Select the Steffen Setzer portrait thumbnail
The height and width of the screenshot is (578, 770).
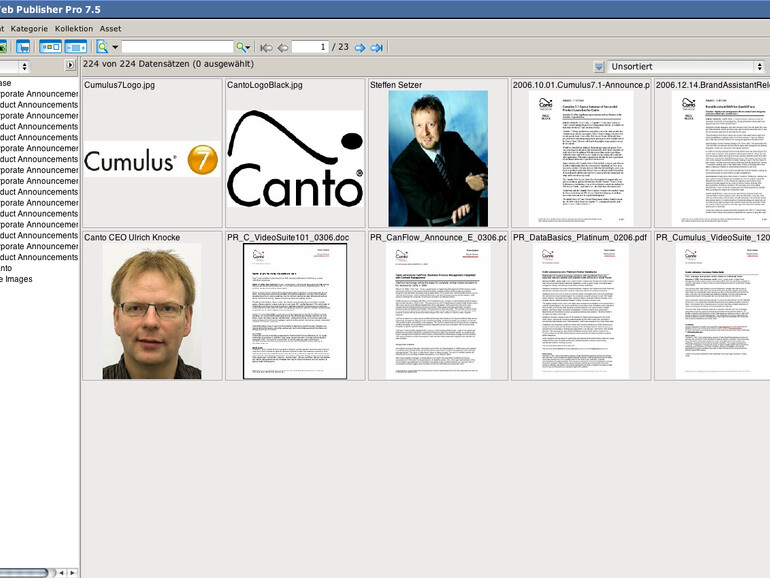[x=438, y=158]
